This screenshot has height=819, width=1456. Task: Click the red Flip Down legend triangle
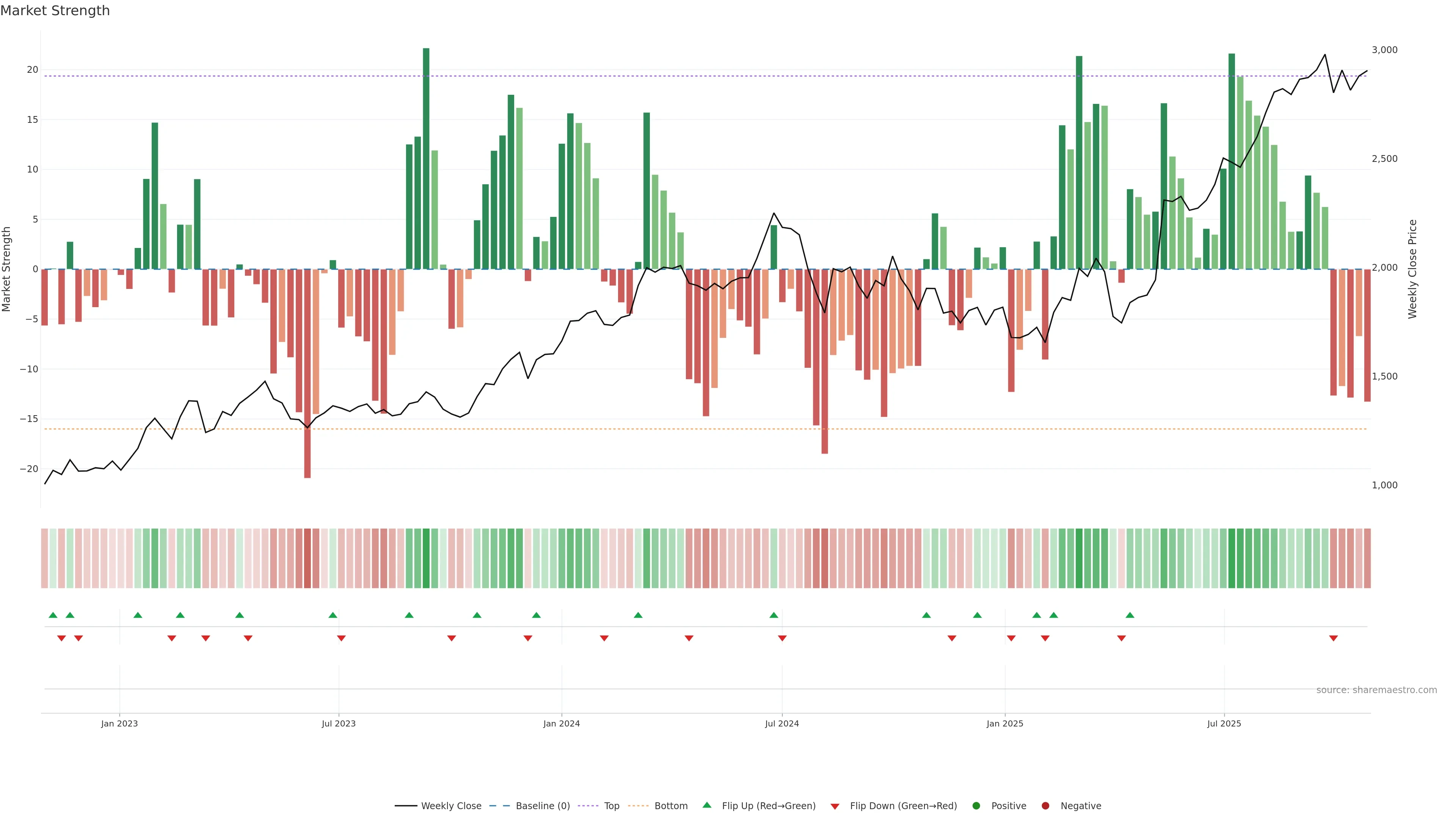(835, 806)
